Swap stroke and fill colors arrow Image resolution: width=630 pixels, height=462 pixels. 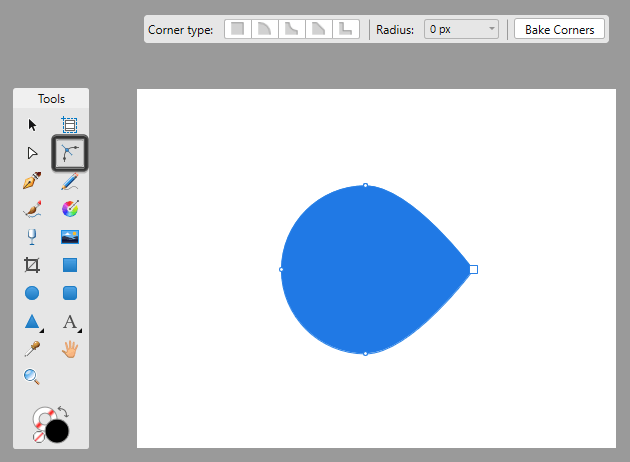63,411
